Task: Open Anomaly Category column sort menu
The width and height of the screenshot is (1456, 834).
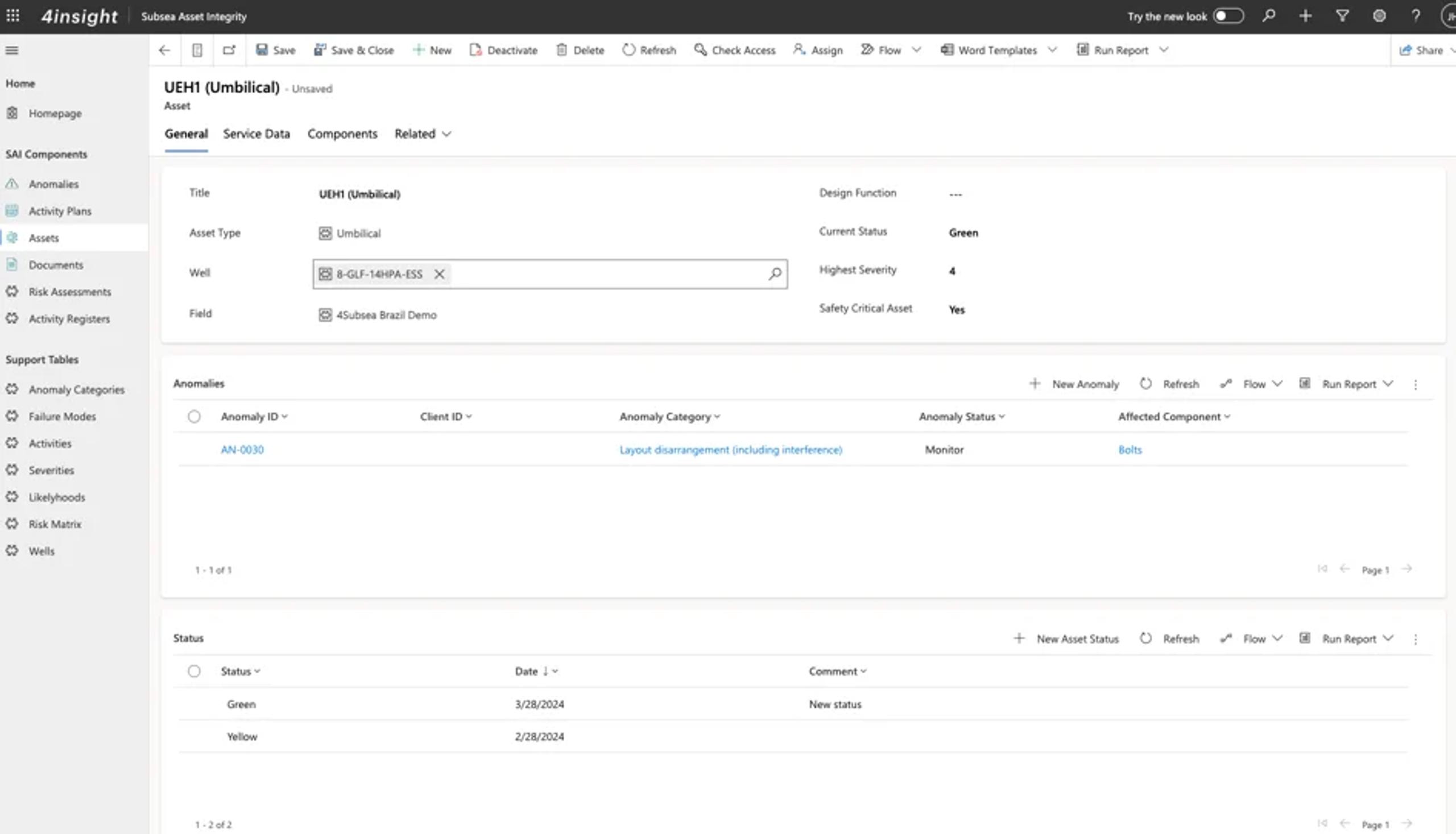Action: coord(669,417)
